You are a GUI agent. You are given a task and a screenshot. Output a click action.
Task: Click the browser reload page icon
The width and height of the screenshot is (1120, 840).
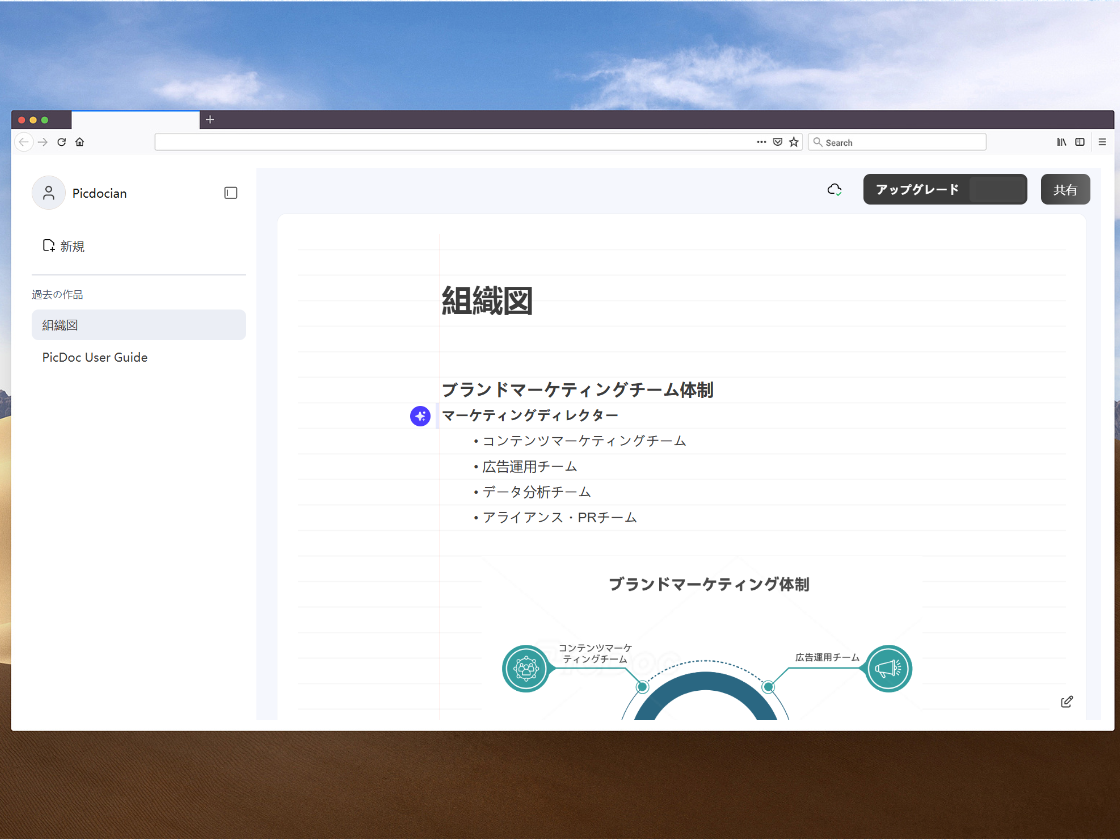[x=61, y=141]
